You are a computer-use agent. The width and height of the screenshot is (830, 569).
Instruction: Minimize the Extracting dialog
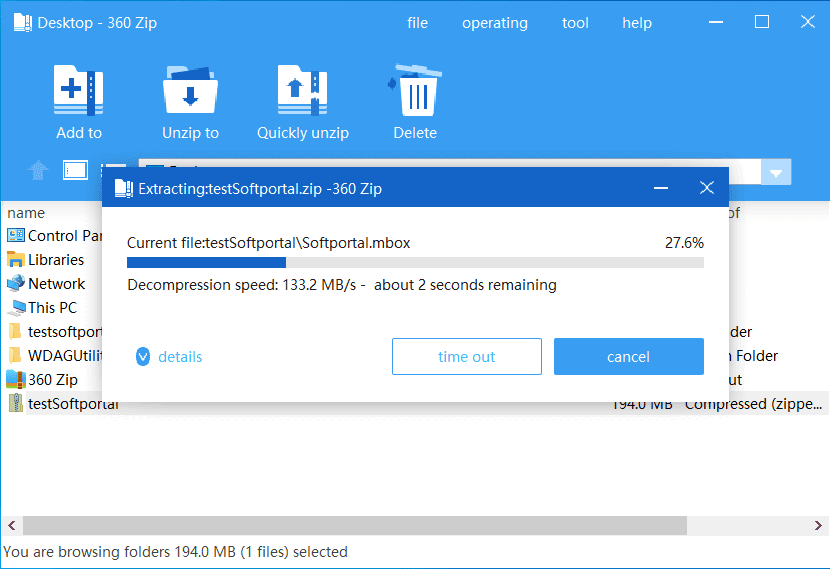pyautogui.click(x=661, y=188)
